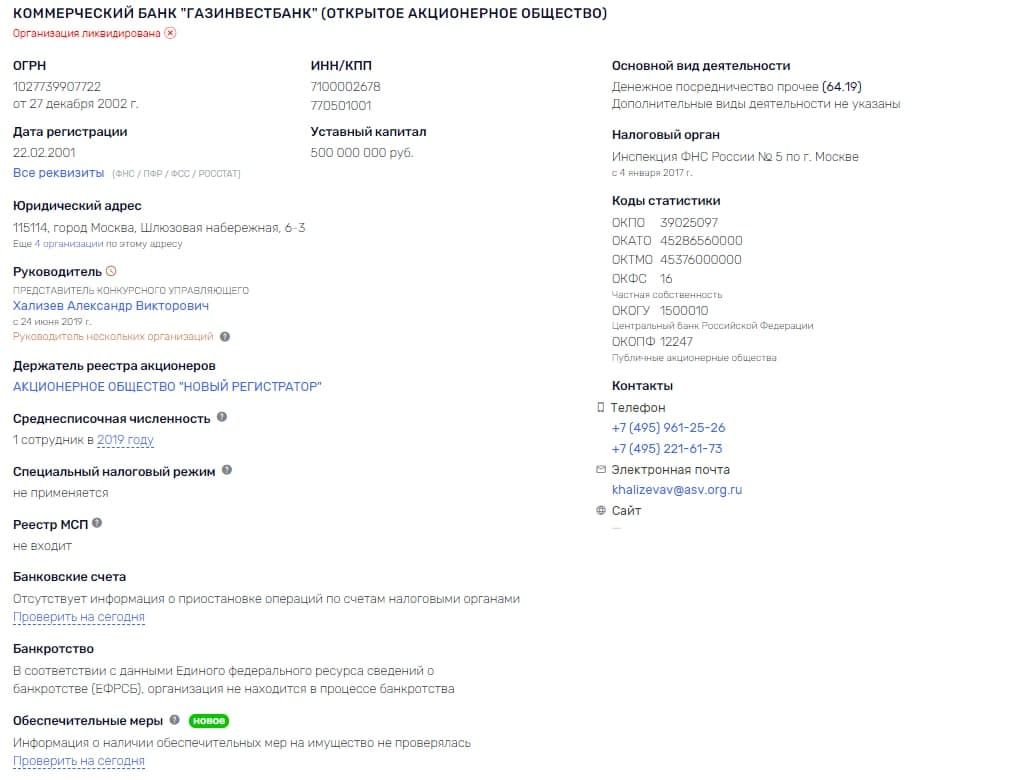Click Проверить на сегодня under Банковские счета
Screen dimensions: 1019x780
pyautogui.click(x=79, y=617)
